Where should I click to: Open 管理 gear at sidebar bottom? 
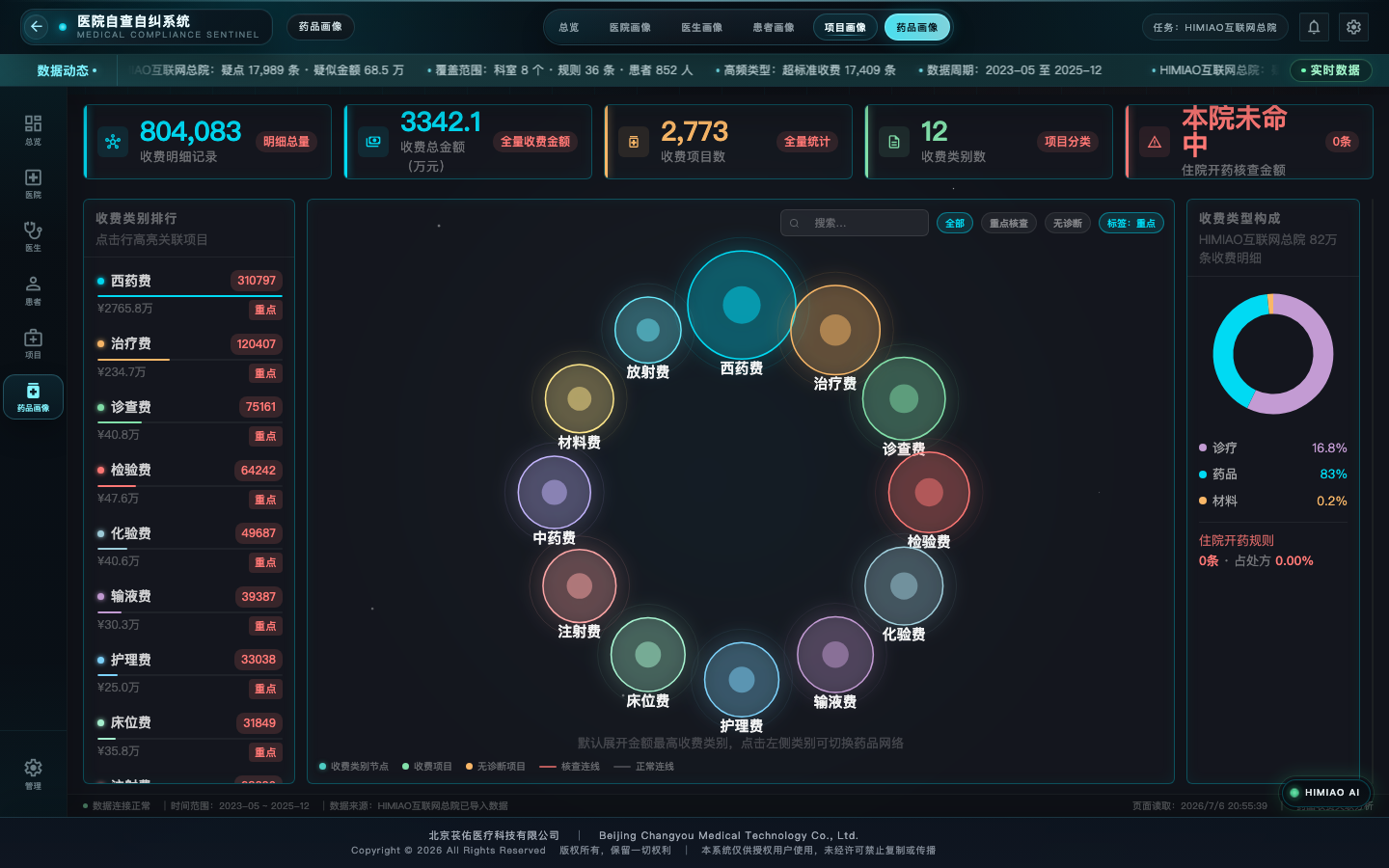[33, 773]
